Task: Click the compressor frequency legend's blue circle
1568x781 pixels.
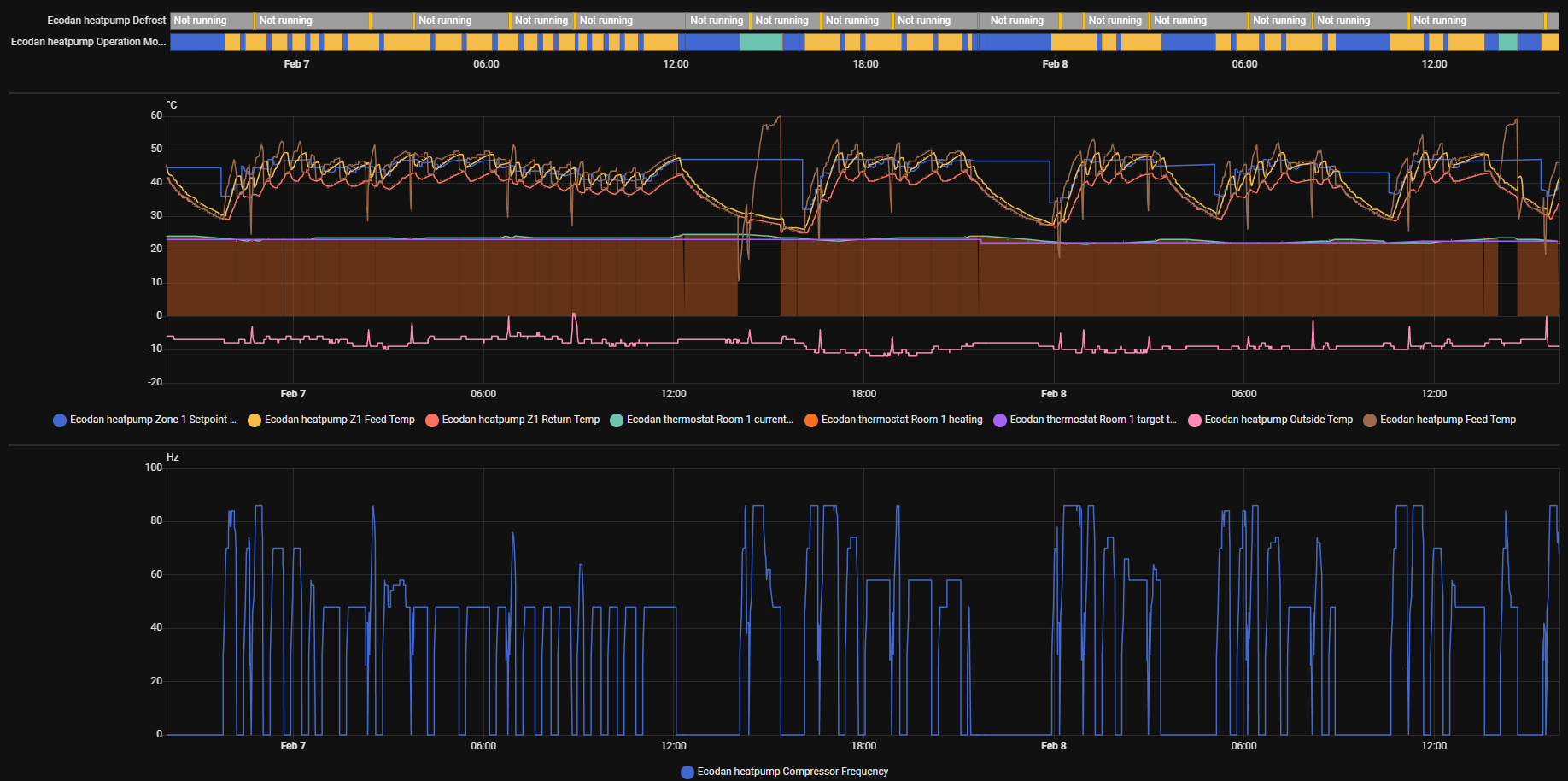Action: [x=687, y=772]
